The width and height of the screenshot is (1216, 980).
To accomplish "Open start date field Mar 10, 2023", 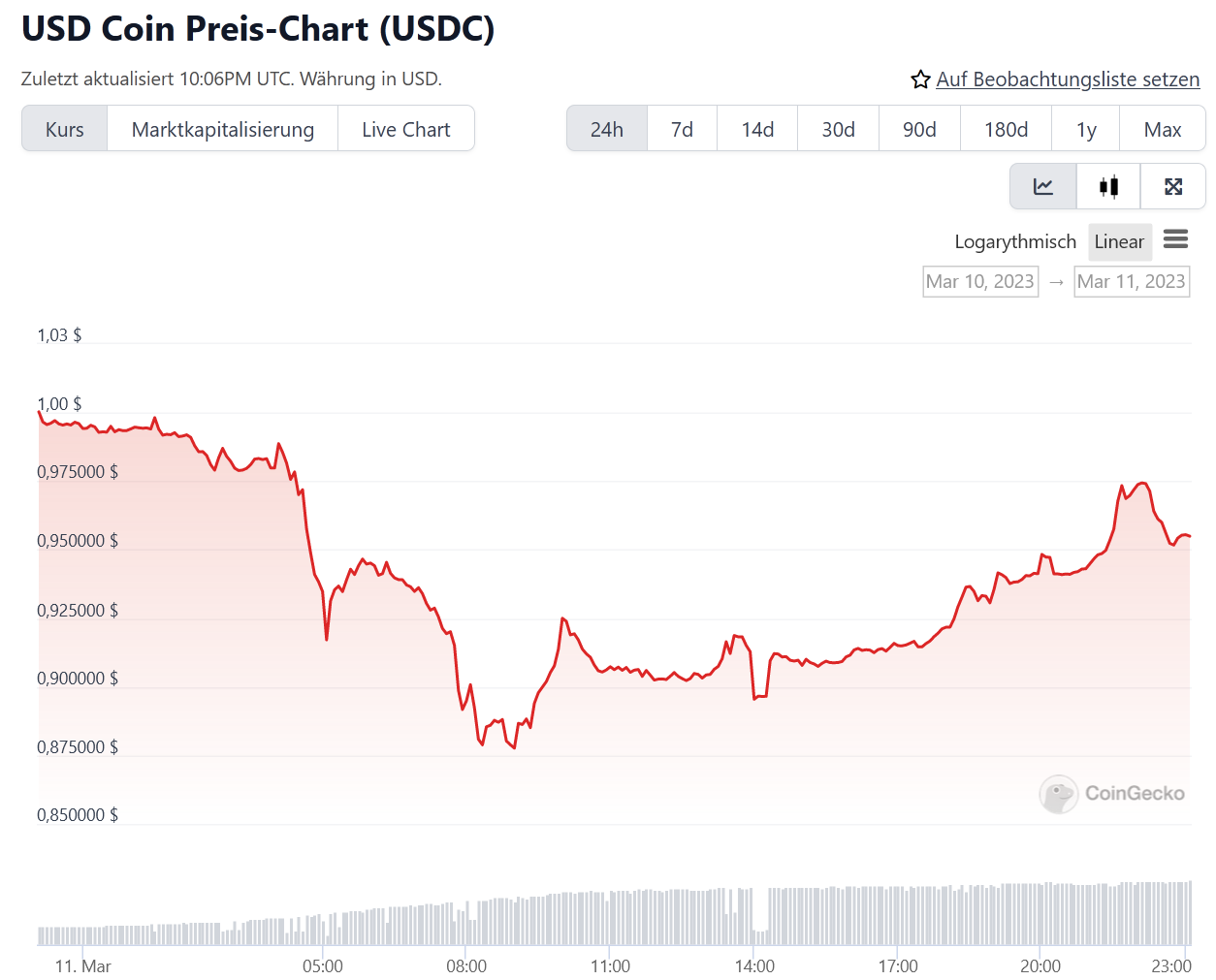I will 980,281.
